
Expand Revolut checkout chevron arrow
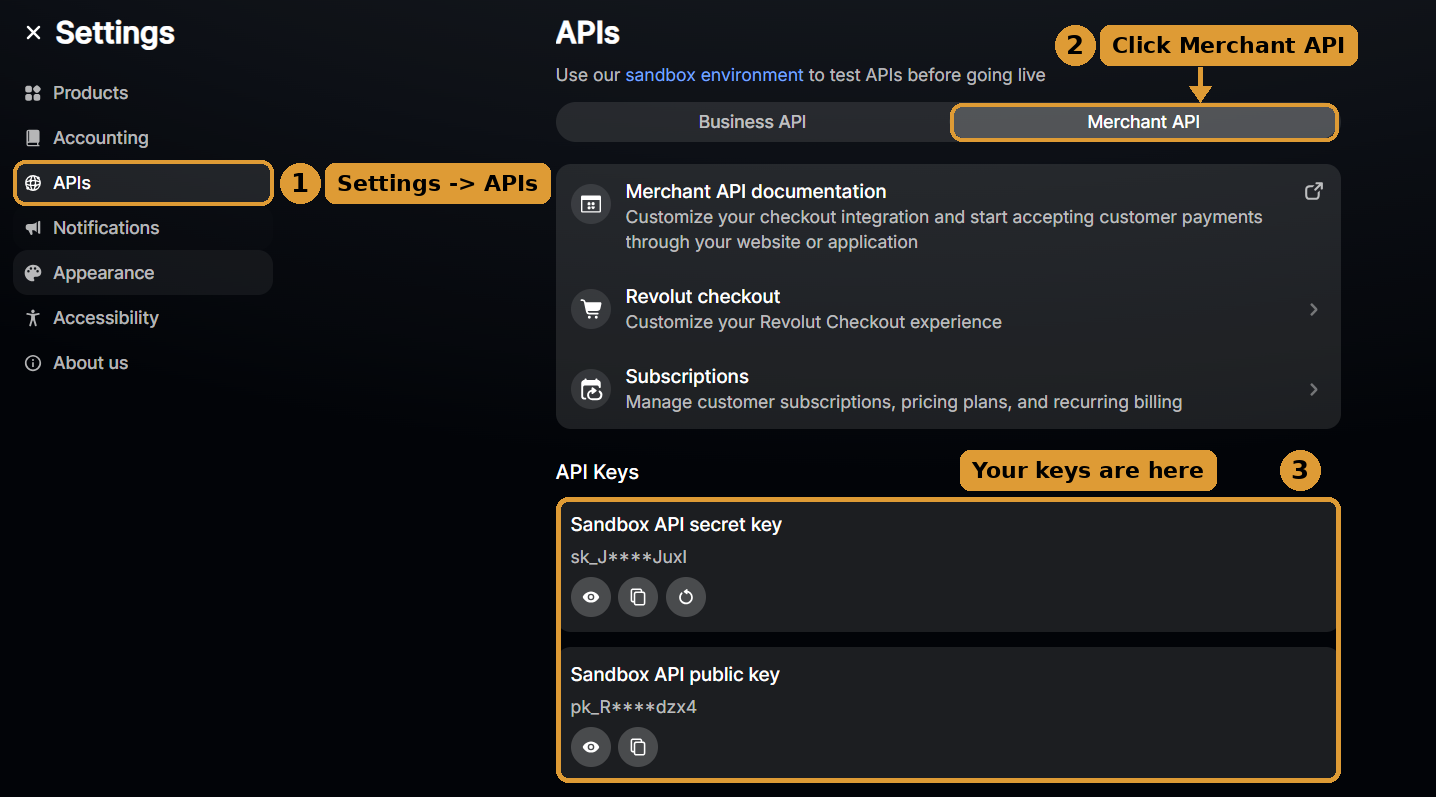pos(1314,310)
